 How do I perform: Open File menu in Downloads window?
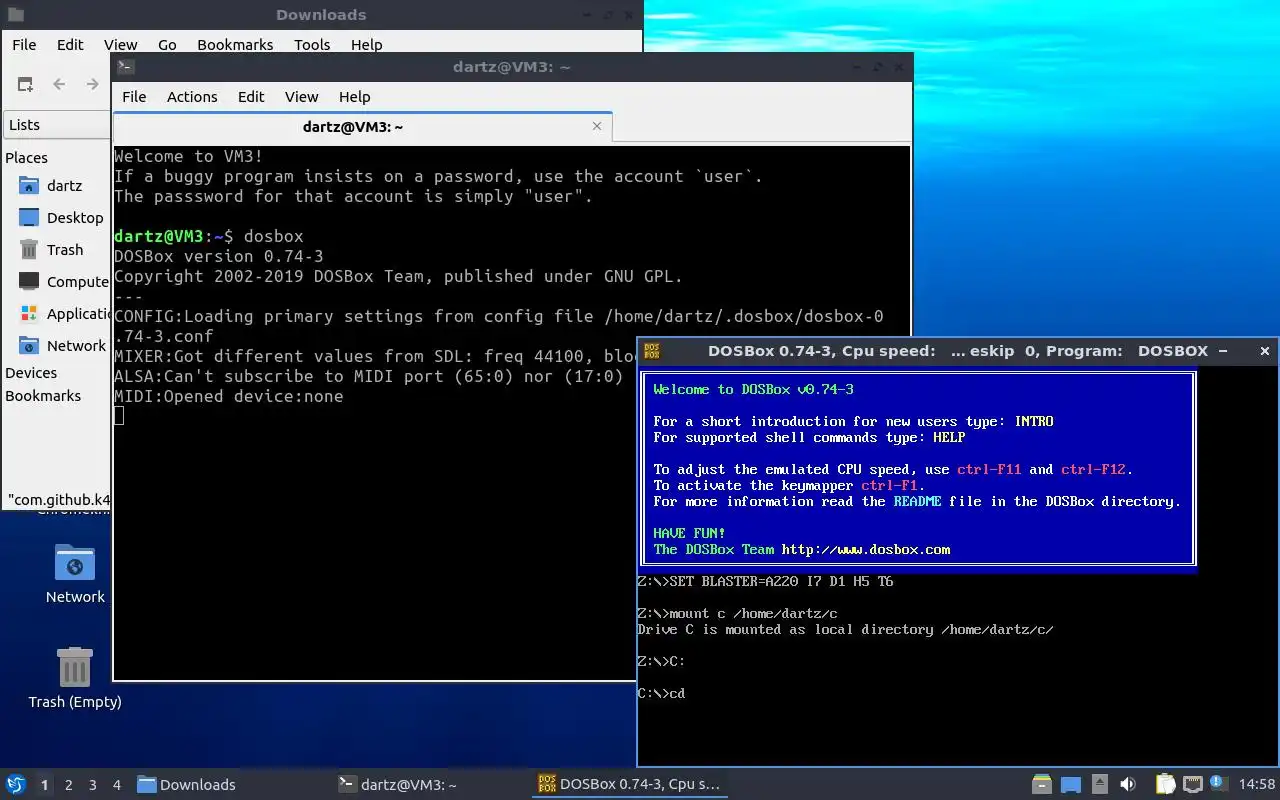[x=24, y=44]
